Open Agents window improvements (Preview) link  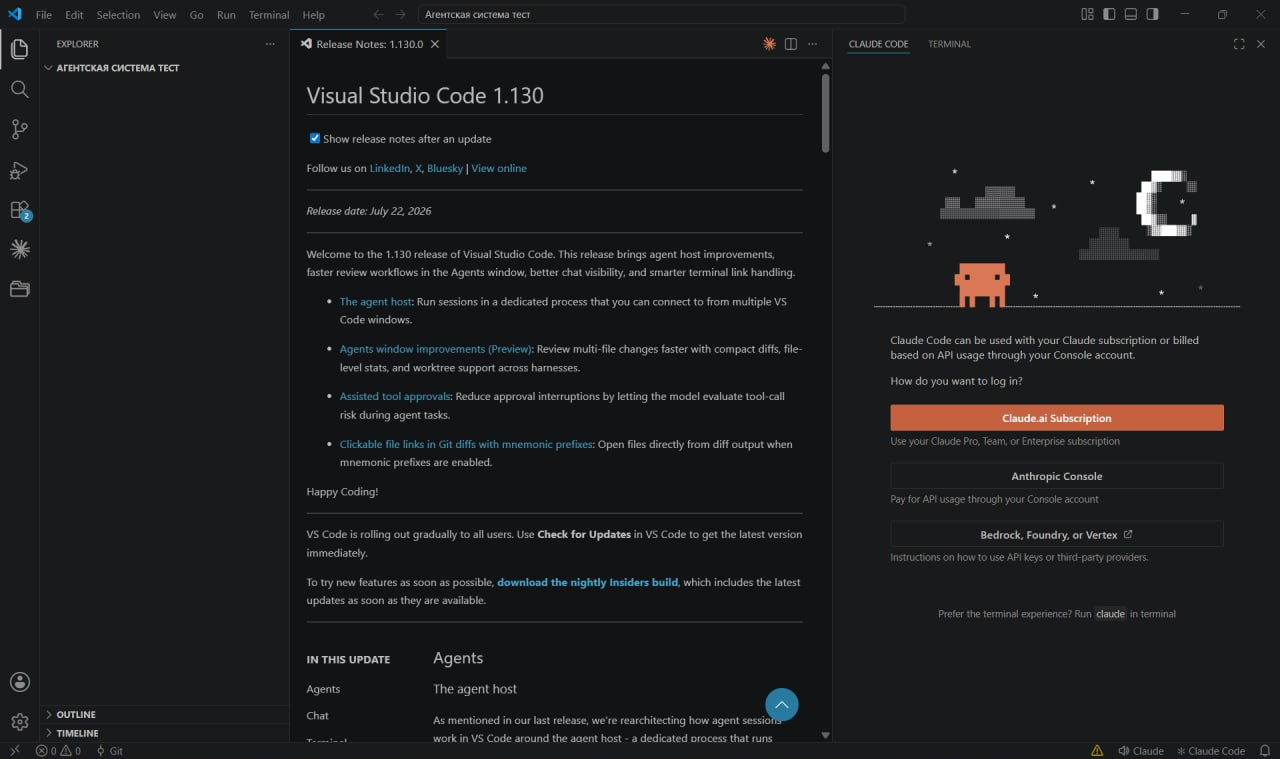pyautogui.click(x=436, y=349)
